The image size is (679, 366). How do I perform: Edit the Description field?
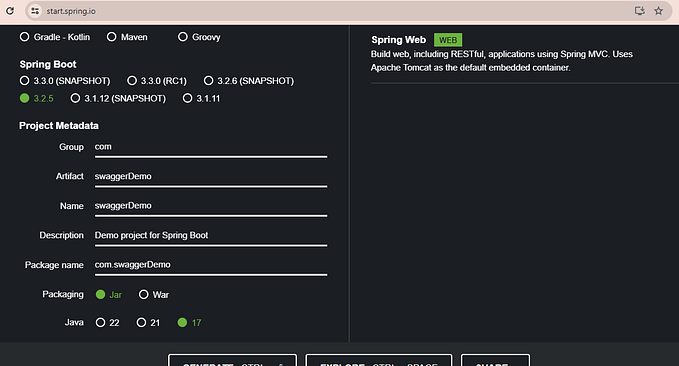(x=211, y=236)
